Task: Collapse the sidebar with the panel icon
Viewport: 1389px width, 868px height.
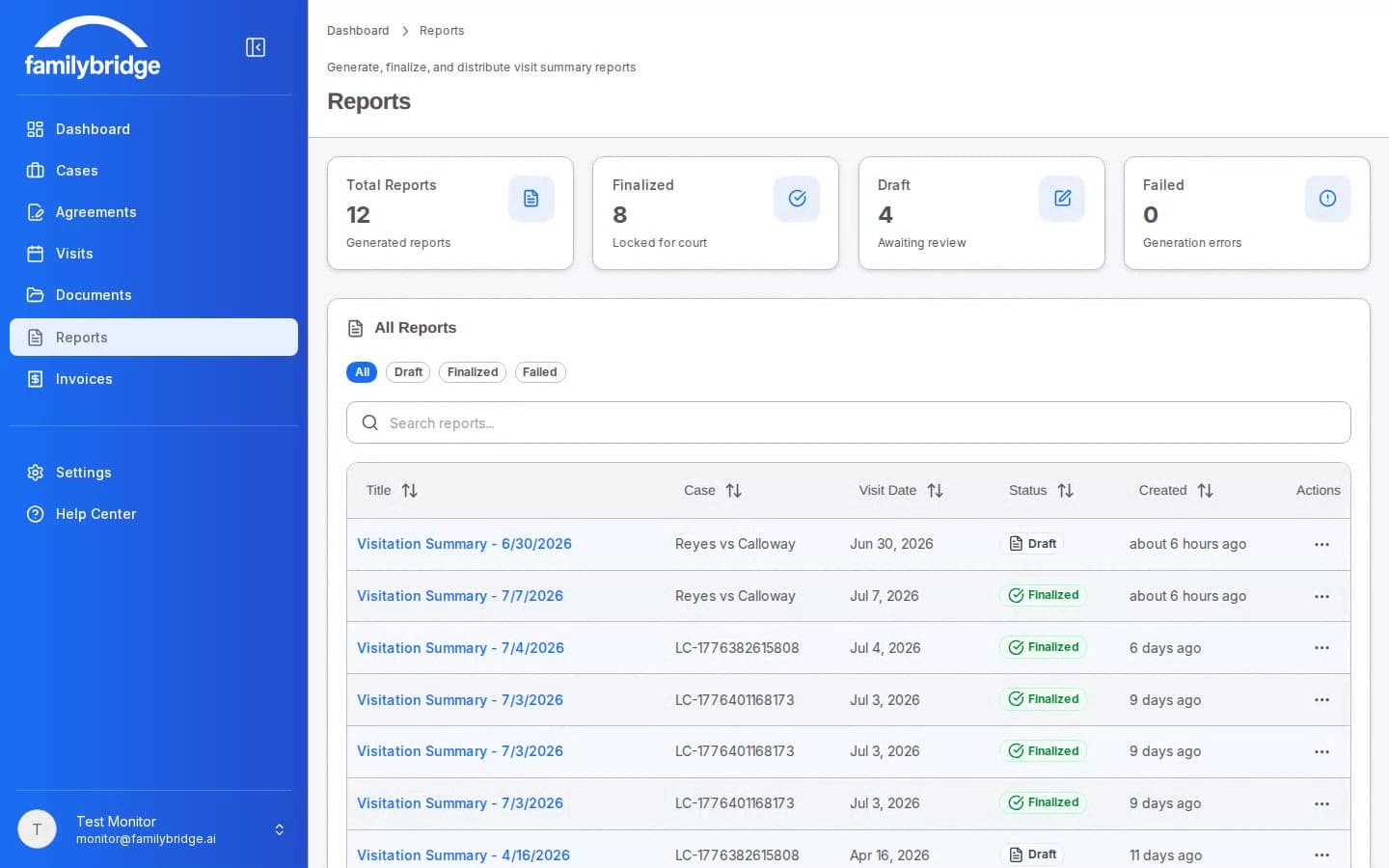Action: pos(256,47)
